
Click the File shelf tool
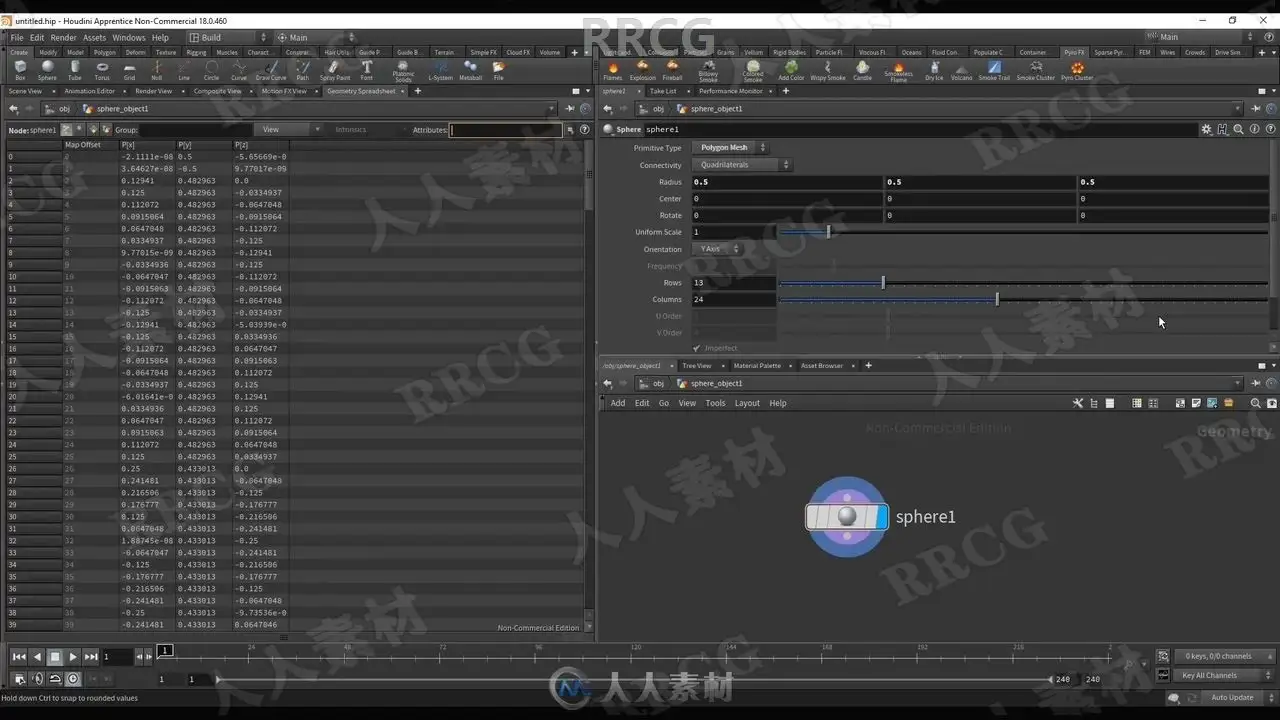498,70
